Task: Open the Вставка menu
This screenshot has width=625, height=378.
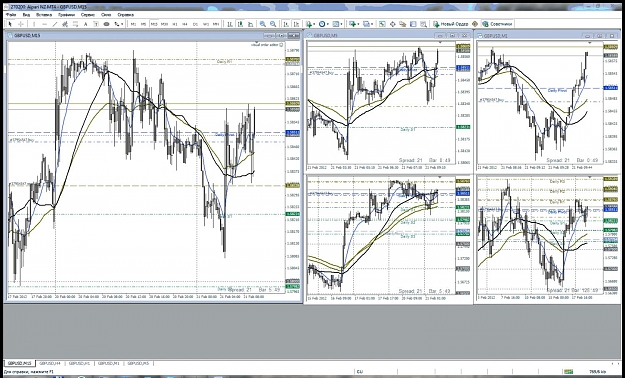Action: click(x=44, y=14)
